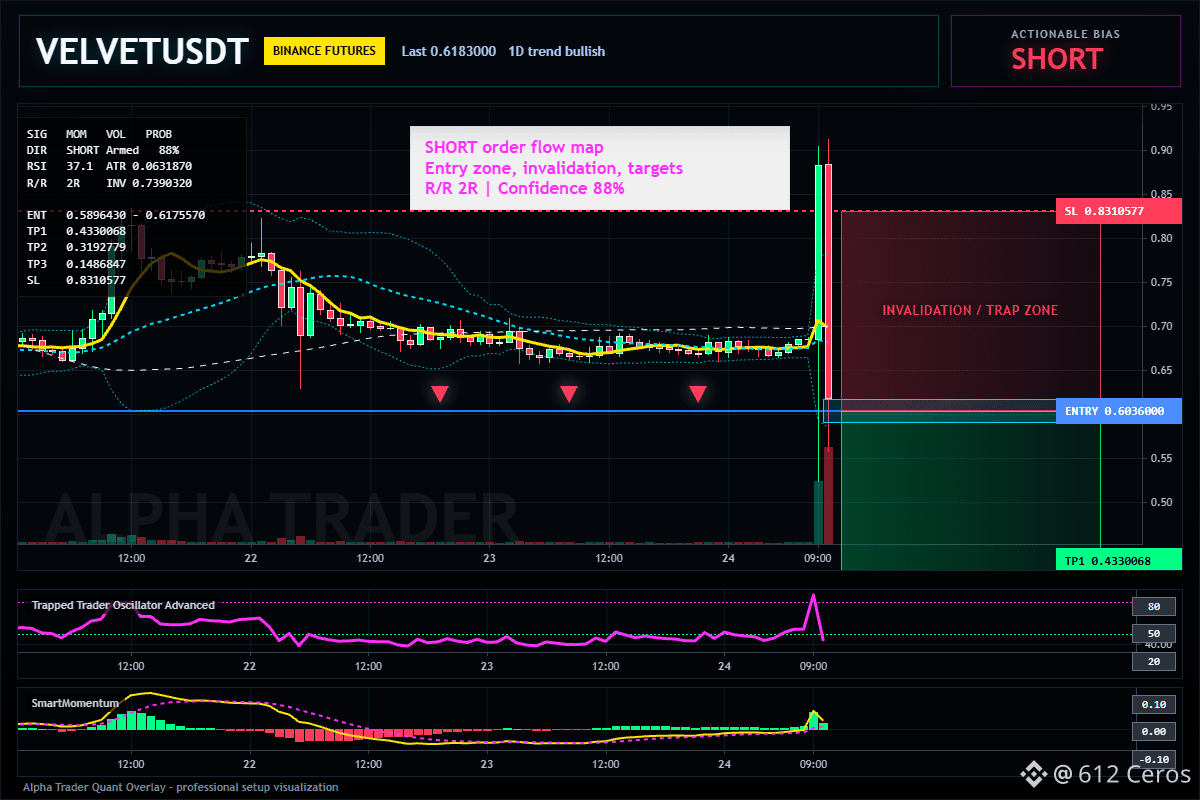This screenshot has width=1200, height=800.
Task: Click the 0.50 price axis label
Action: point(1160,502)
